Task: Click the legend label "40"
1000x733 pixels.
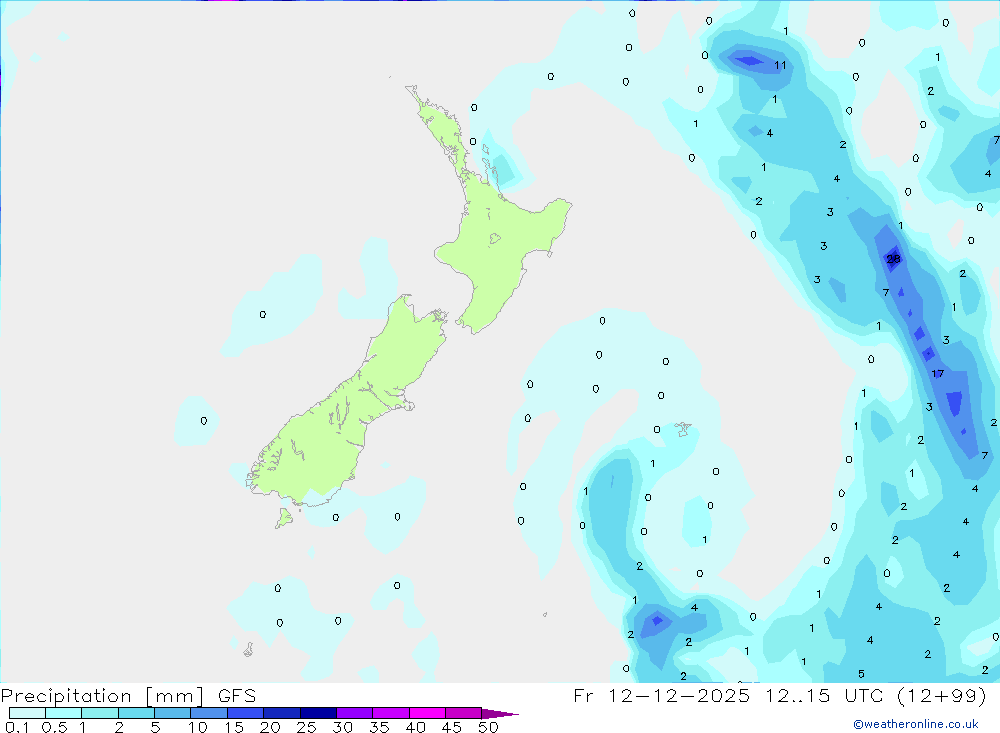Action: coord(415,727)
